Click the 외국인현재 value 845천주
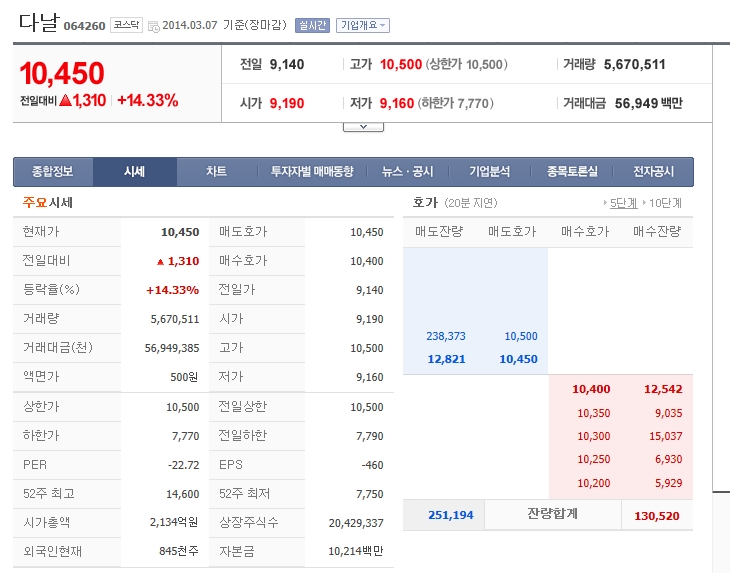 click(x=179, y=552)
